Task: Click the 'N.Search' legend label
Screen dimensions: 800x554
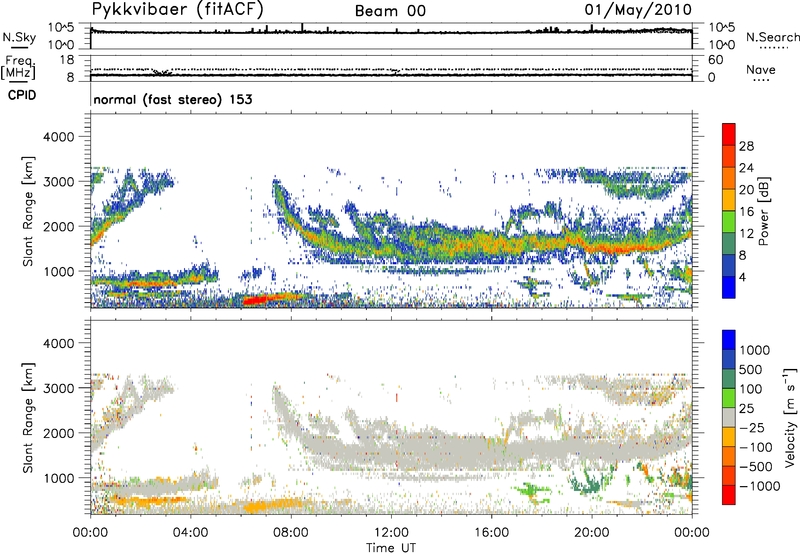Action: [x=772, y=37]
